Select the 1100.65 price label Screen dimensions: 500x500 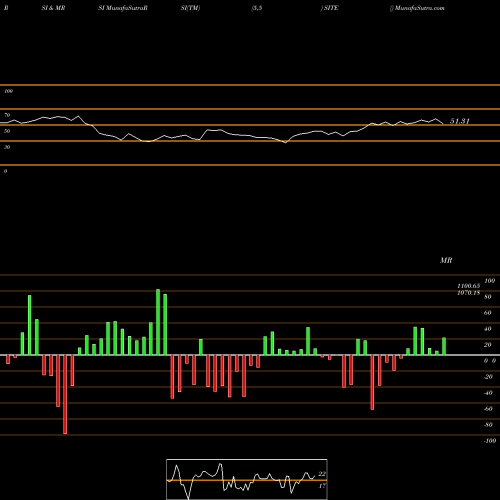469,286
